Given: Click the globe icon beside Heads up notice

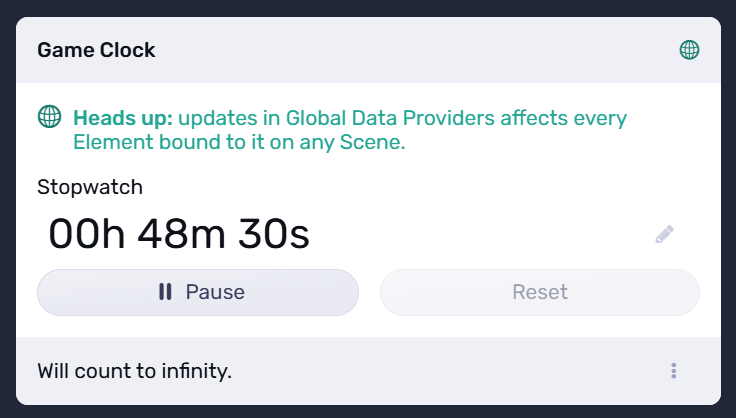Looking at the screenshot, I should (x=49, y=117).
